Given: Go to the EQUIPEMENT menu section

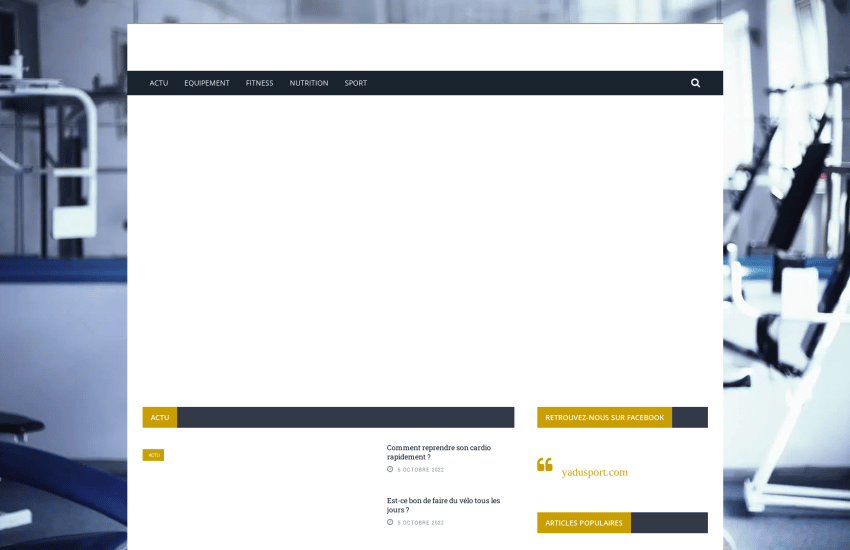Looking at the screenshot, I should point(207,83).
